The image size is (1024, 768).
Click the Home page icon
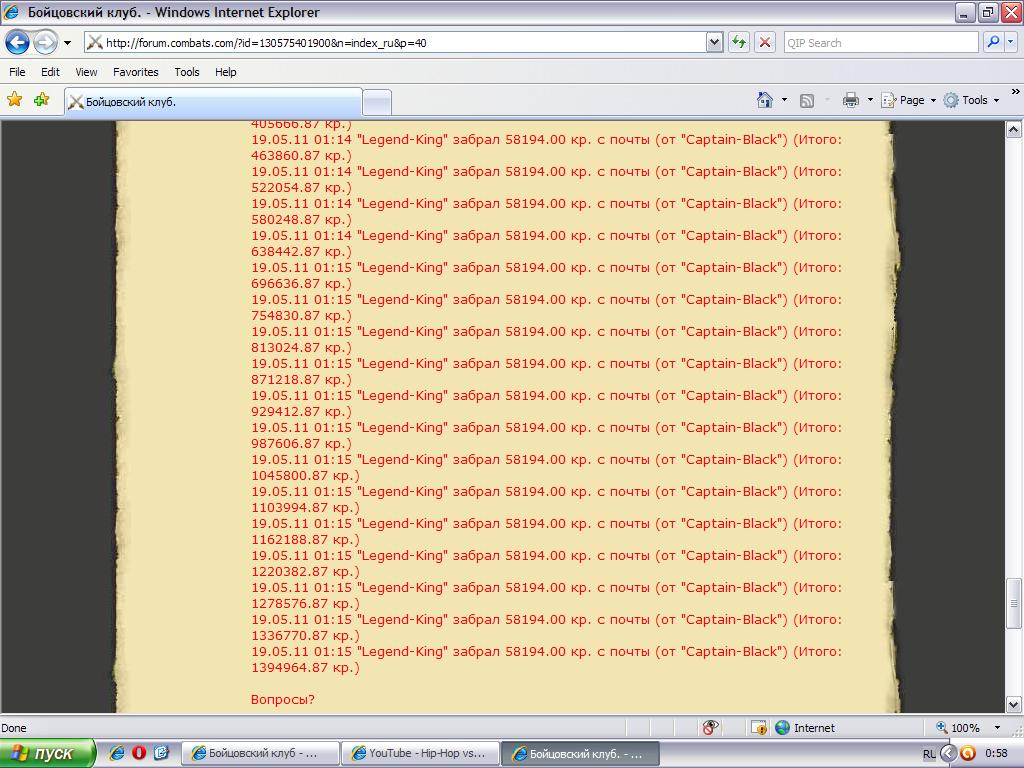[x=764, y=100]
